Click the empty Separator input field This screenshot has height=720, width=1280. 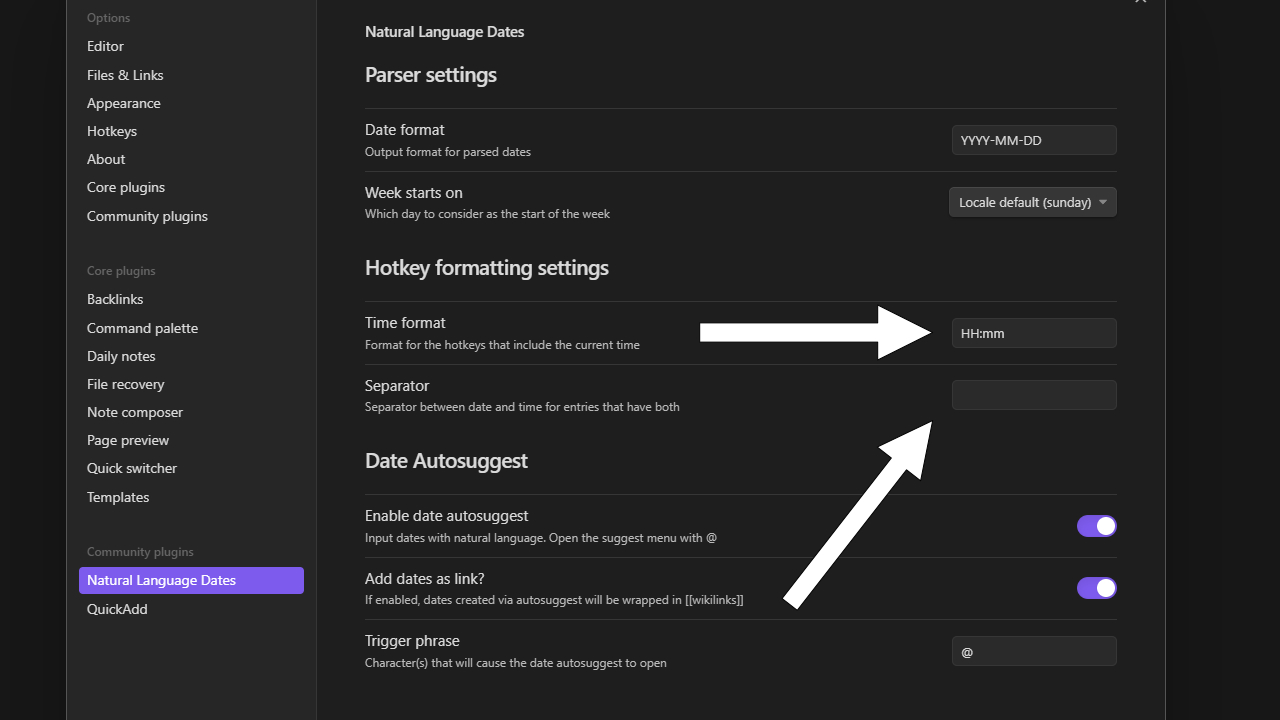[x=1034, y=395]
